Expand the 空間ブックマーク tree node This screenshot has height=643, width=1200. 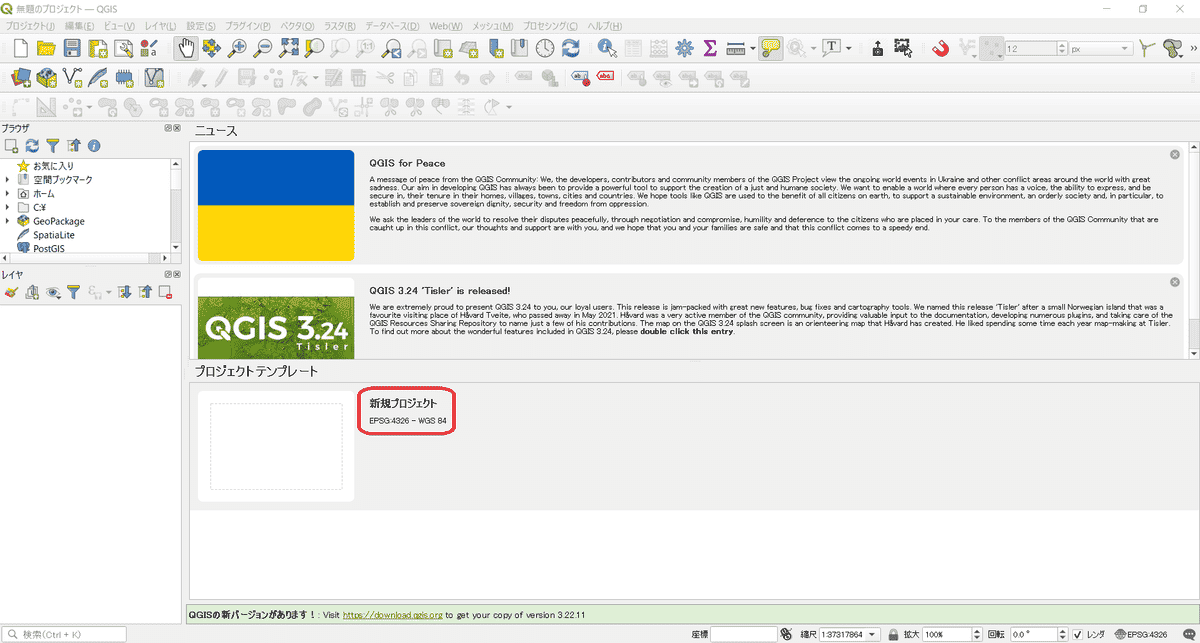(x=7, y=179)
